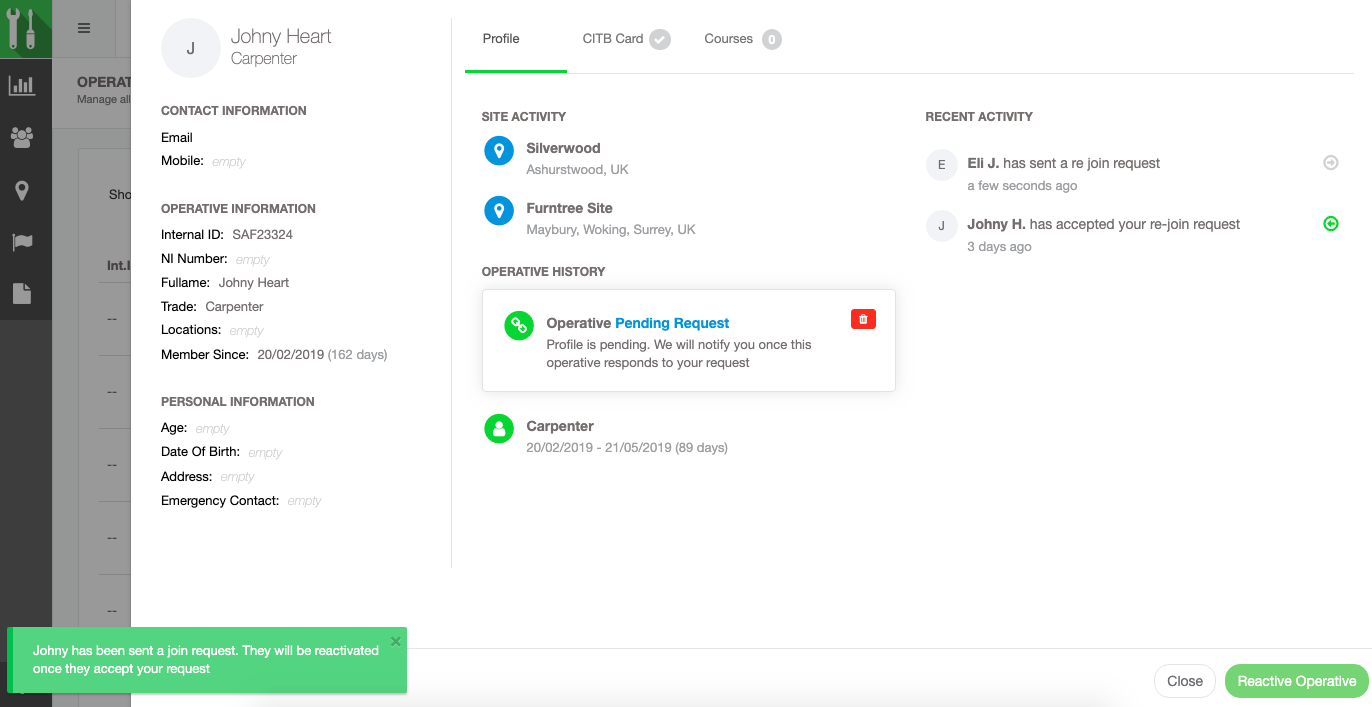Delete the pending request via red trash icon
This screenshot has width=1372, height=707.
pyautogui.click(x=863, y=319)
